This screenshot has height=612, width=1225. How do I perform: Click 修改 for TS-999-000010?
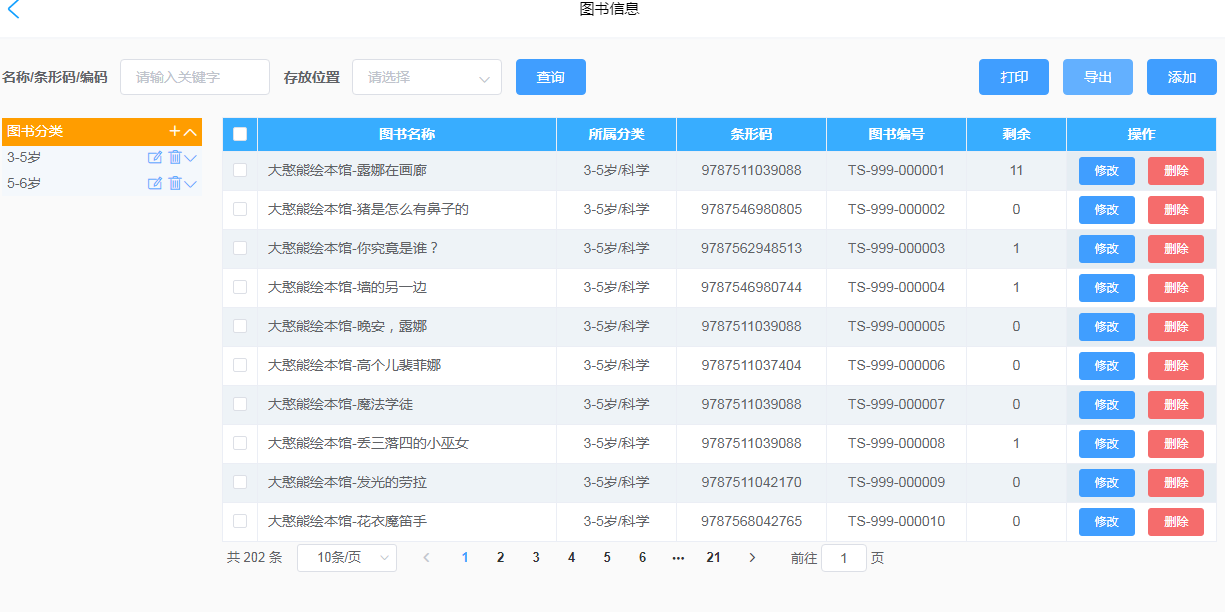click(x=1107, y=522)
